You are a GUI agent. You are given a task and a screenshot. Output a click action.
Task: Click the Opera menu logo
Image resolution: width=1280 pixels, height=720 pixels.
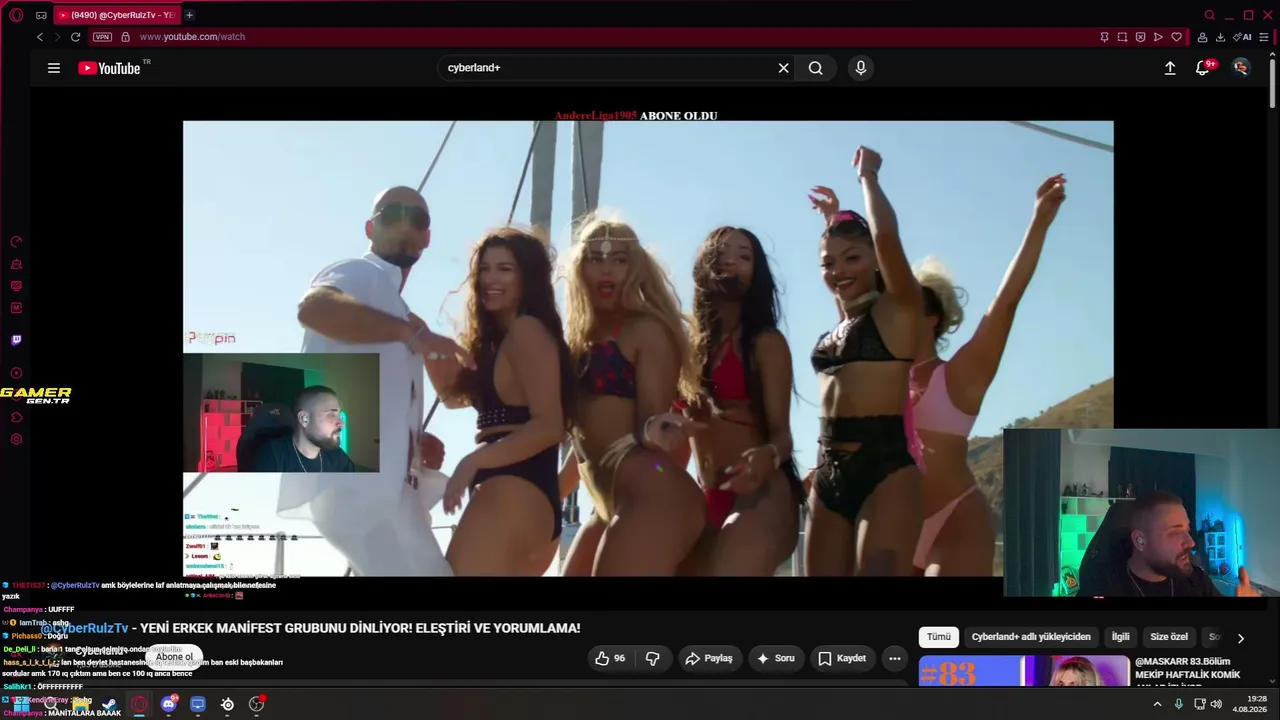point(15,15)
